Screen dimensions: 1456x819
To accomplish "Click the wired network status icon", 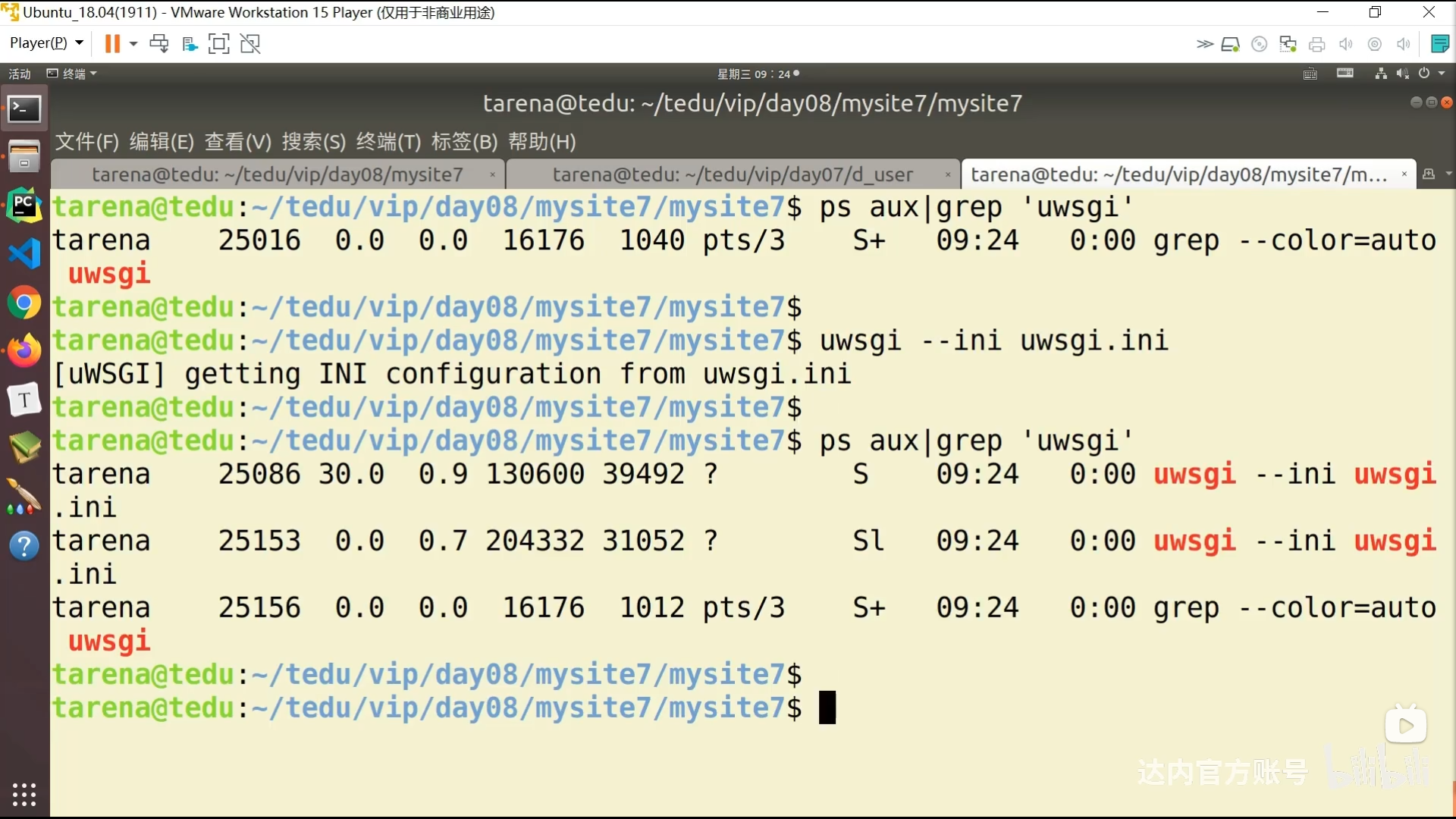I will pyautogui.click(x=1381, y=74).
